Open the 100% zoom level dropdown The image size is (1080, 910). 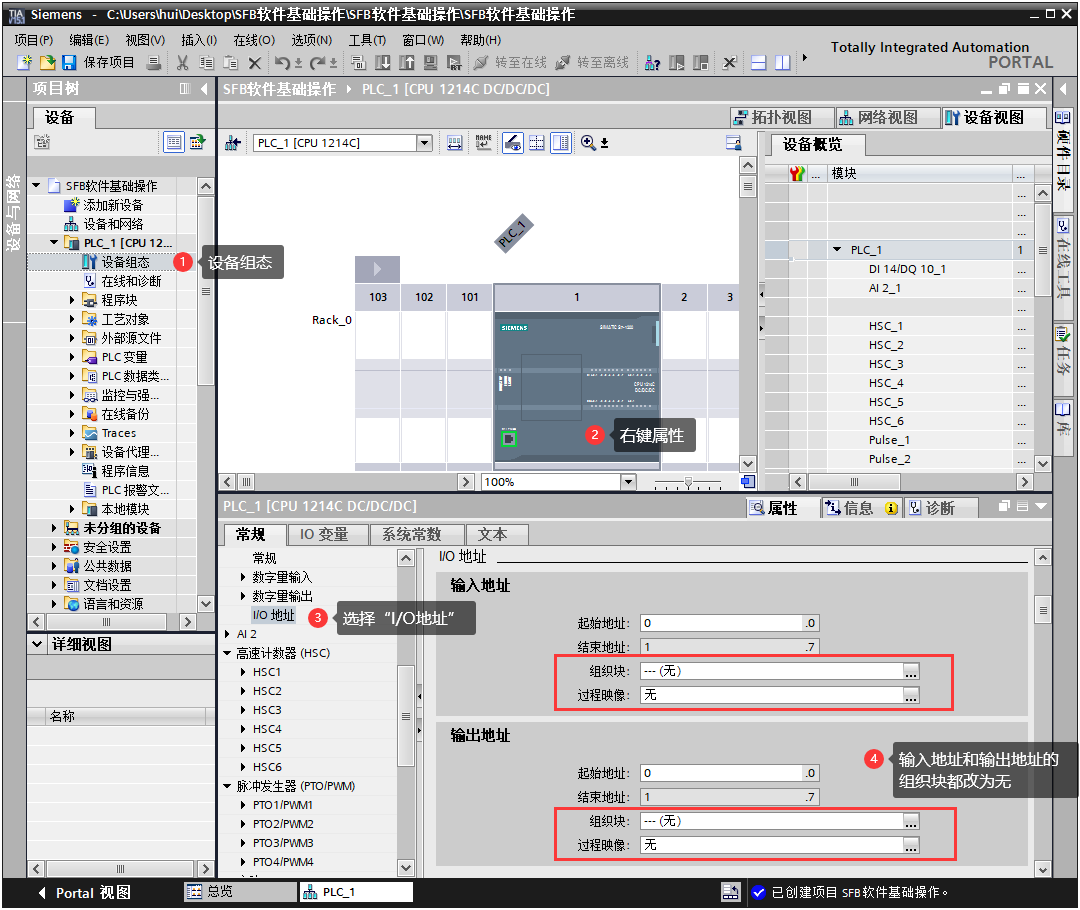[x=628, y=482]
